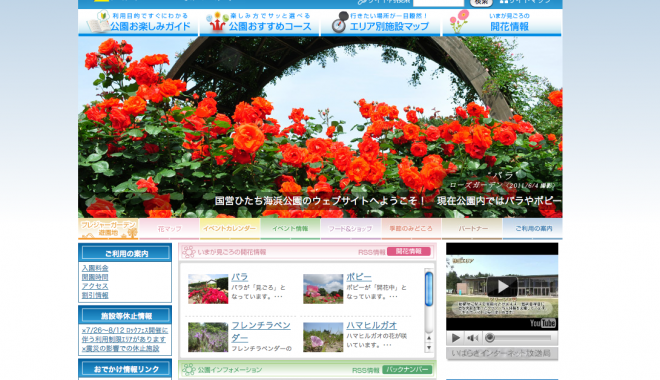Open the 季節のみどころ tab
This screenshot has width=660, height=380.
tap(411, 229)
